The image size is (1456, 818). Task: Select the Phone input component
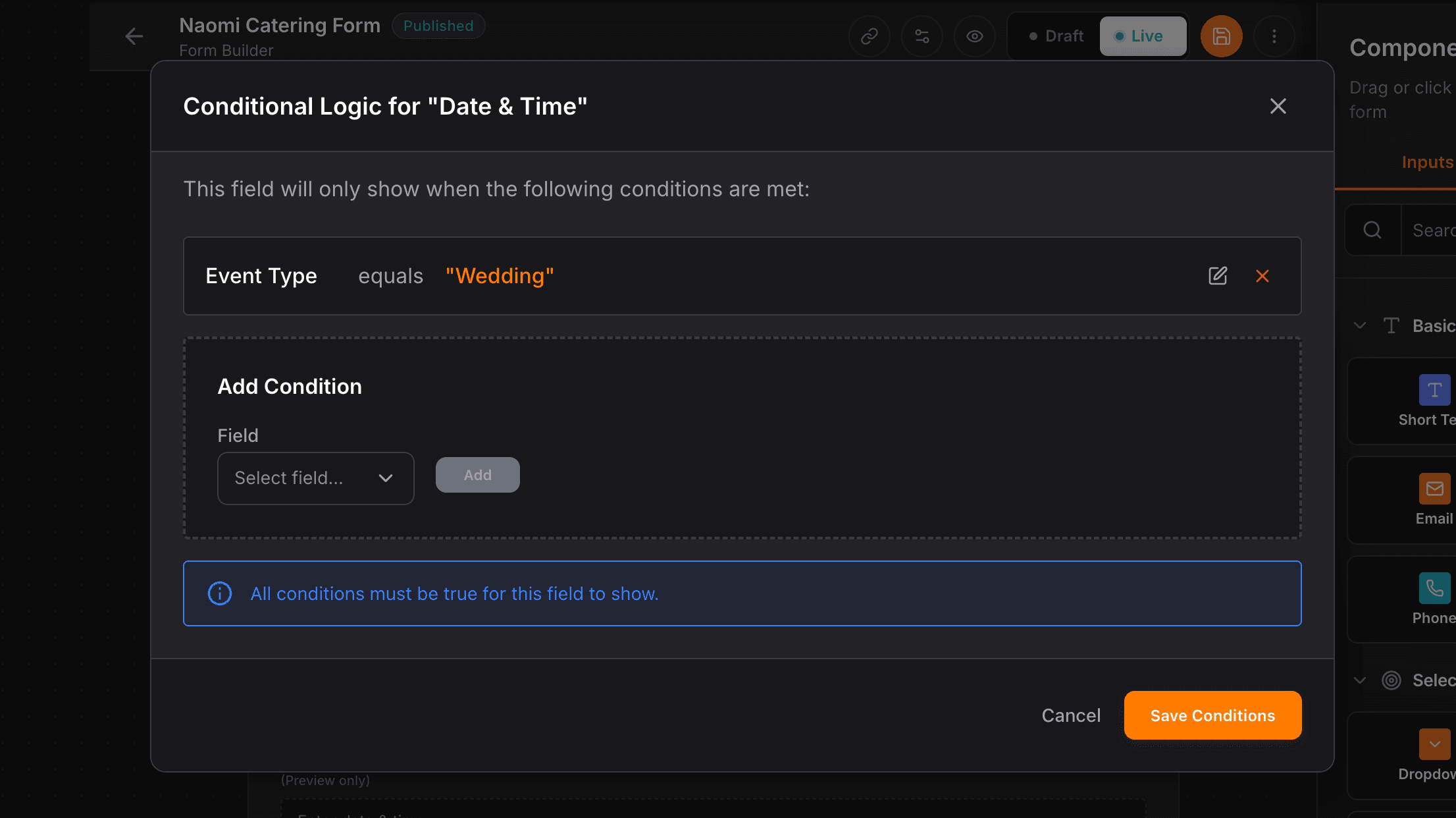tap(1435, 598)
